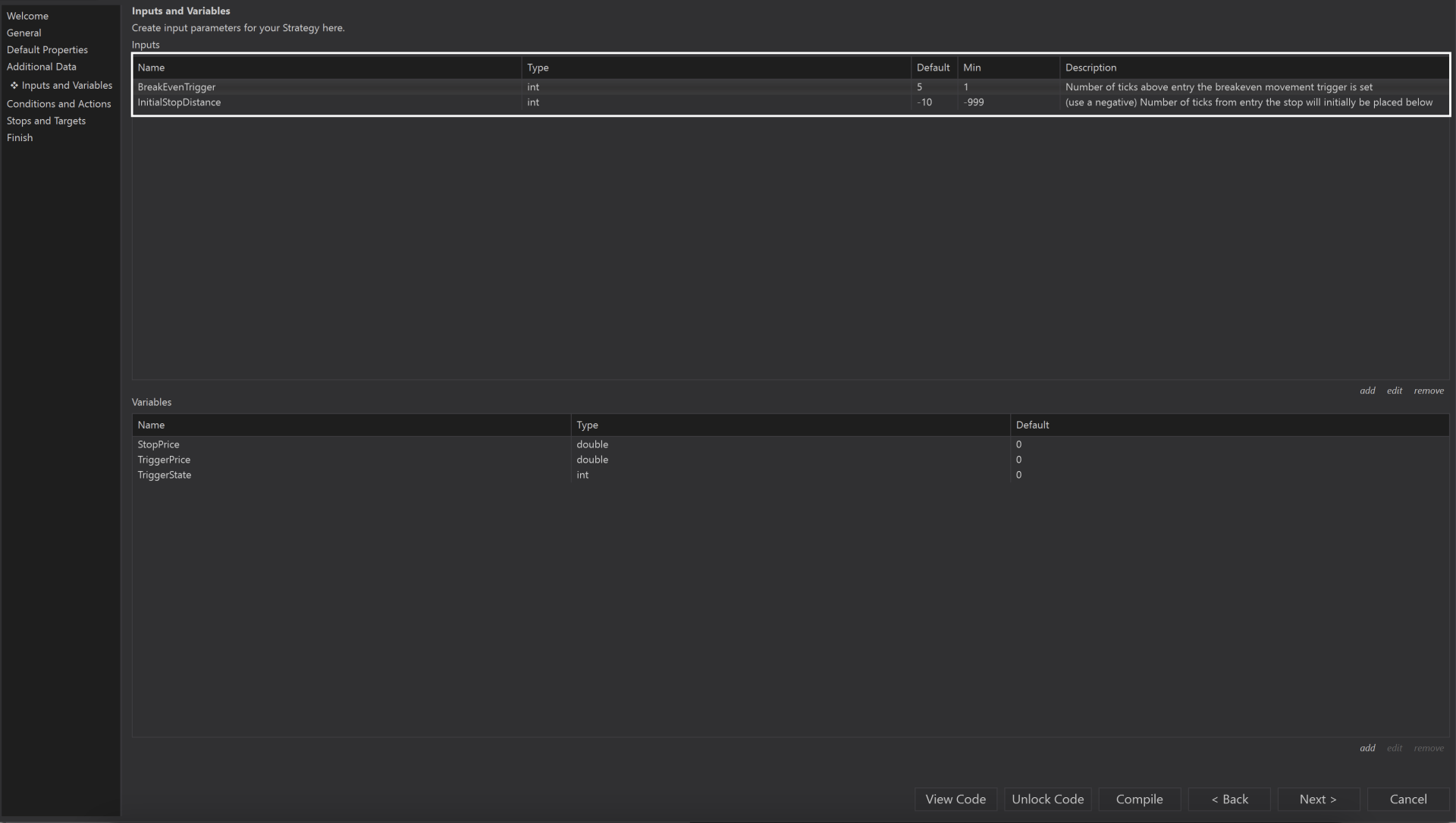Click Next to continue wizard
This screenshot has width=1456, height=823.
pyautogui.click(x=1318, y=799)
